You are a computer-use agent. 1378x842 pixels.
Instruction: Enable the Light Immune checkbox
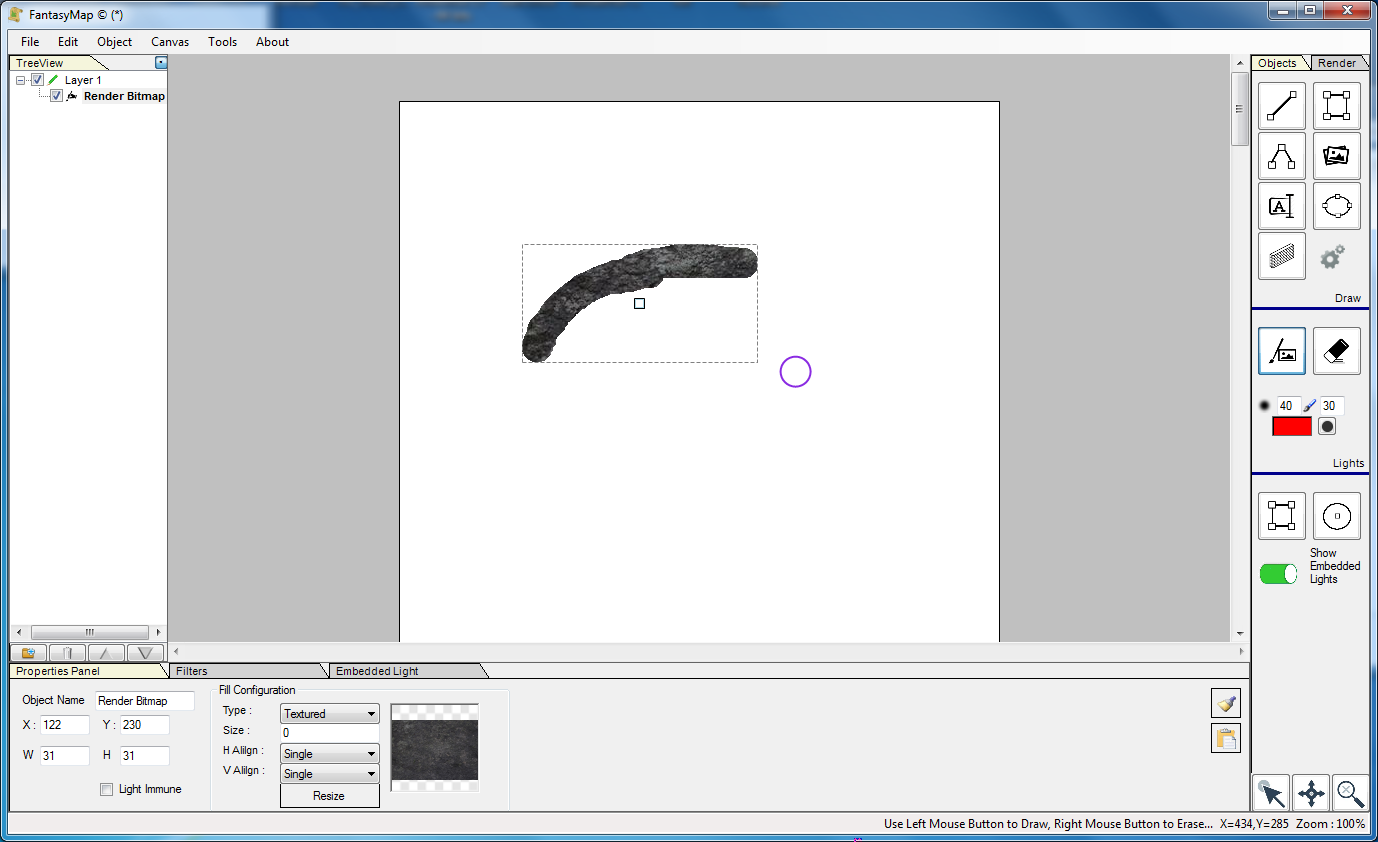pyautogui.click(x=107, y=790)
